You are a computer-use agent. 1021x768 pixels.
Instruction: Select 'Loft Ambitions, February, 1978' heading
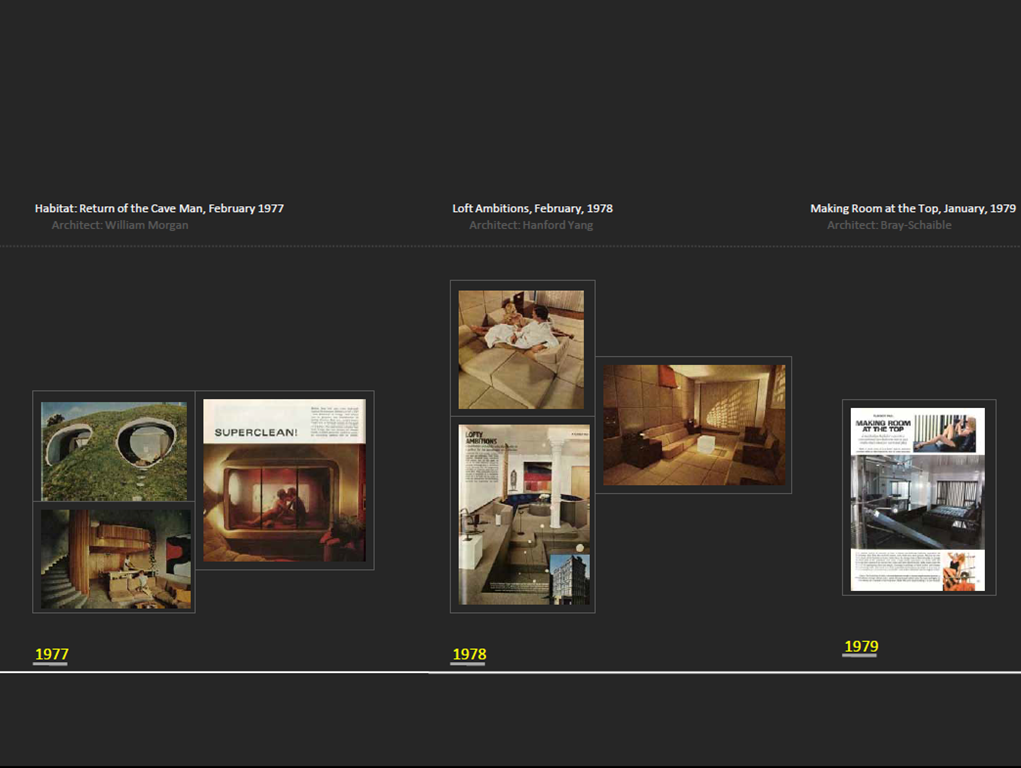(533, 208)
